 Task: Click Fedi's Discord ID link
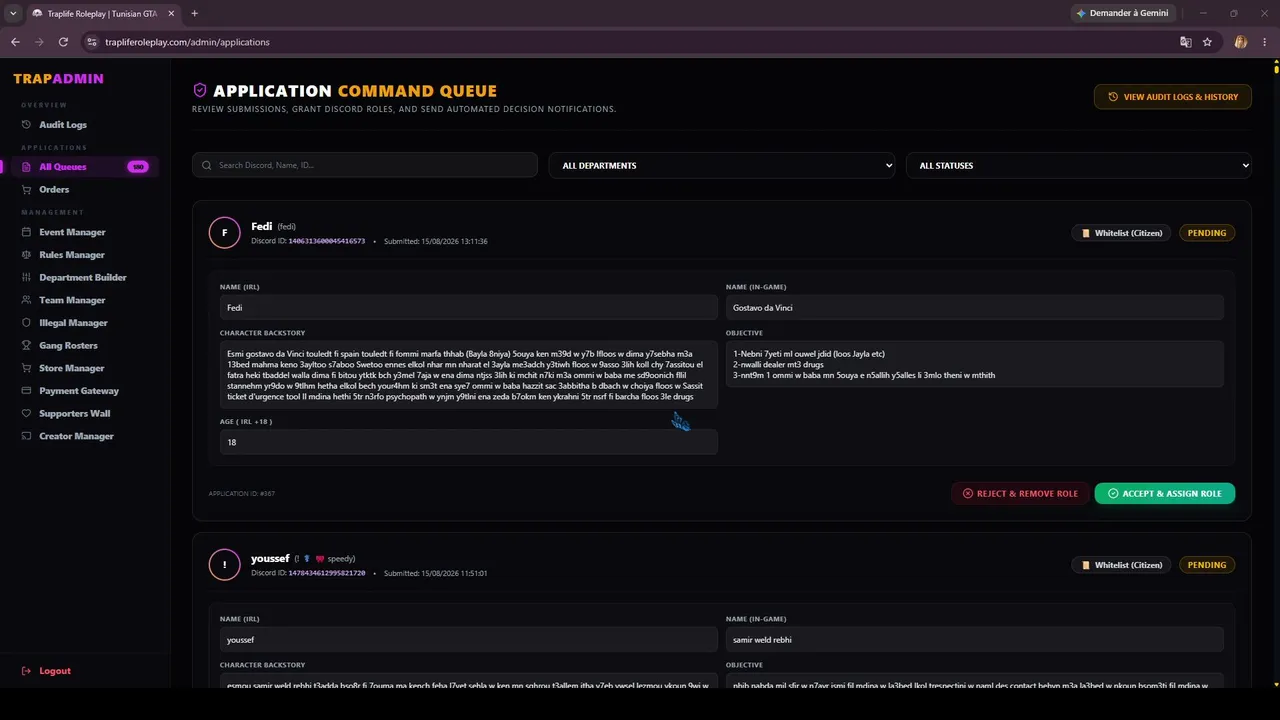pos(327,241)
